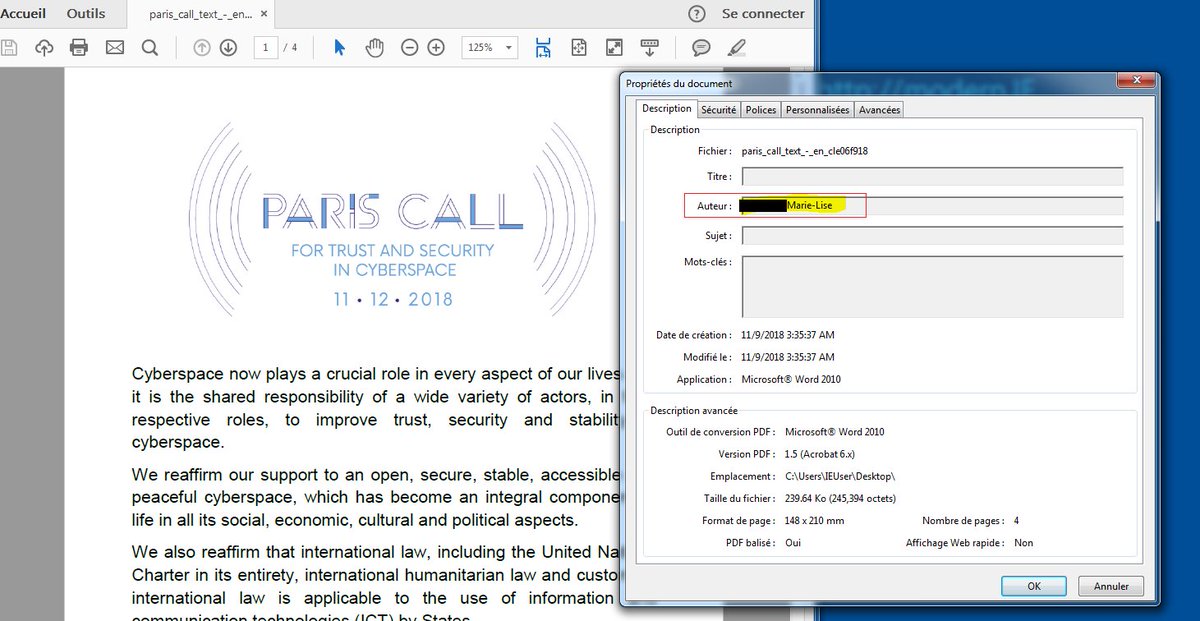Image resolution: width=1200 pixels, height=621 pixels.
Task: Print the document via printer icon
Action: 79,47
